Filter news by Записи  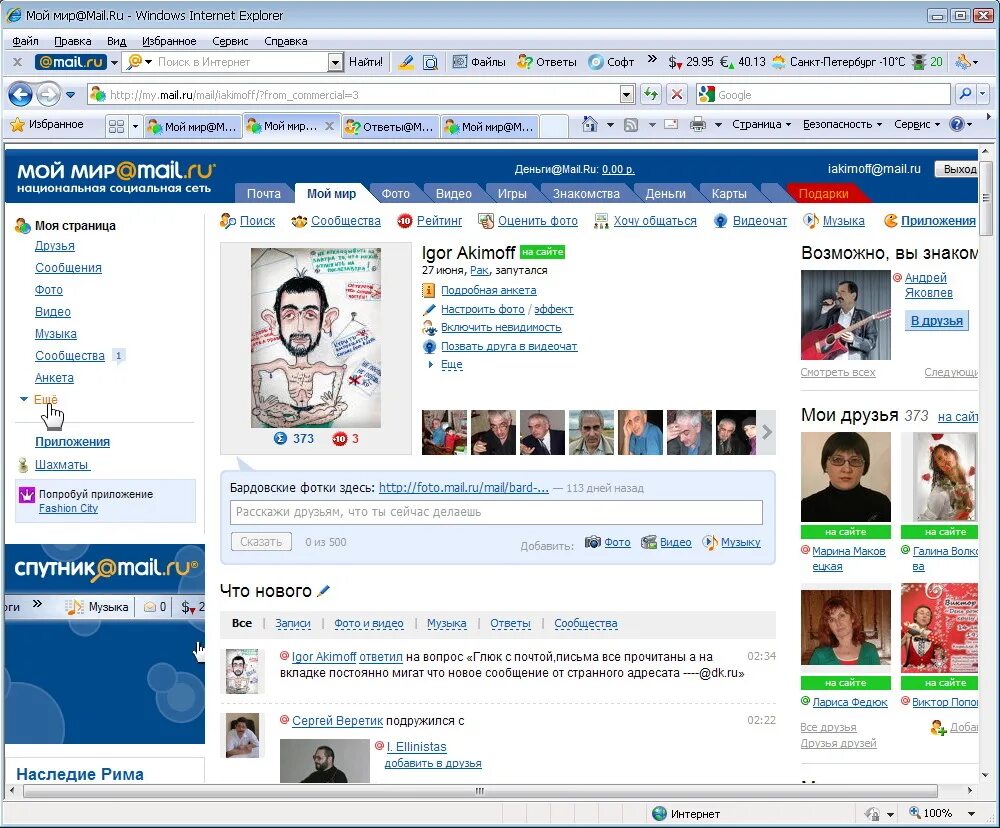pyautogui.click(x=293, y=623)
